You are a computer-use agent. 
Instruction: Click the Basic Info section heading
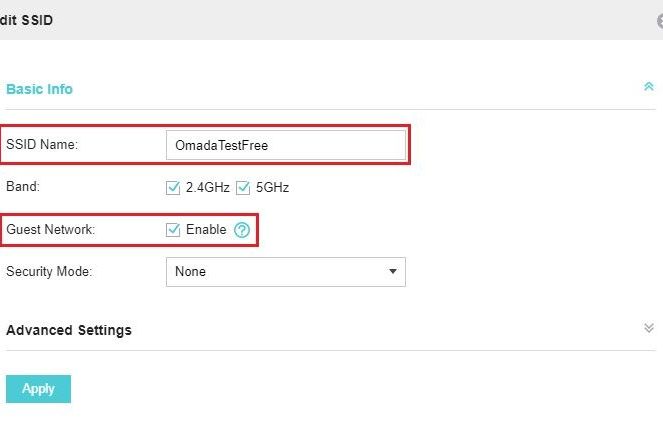pyautogui.click(x=39, y=89)
